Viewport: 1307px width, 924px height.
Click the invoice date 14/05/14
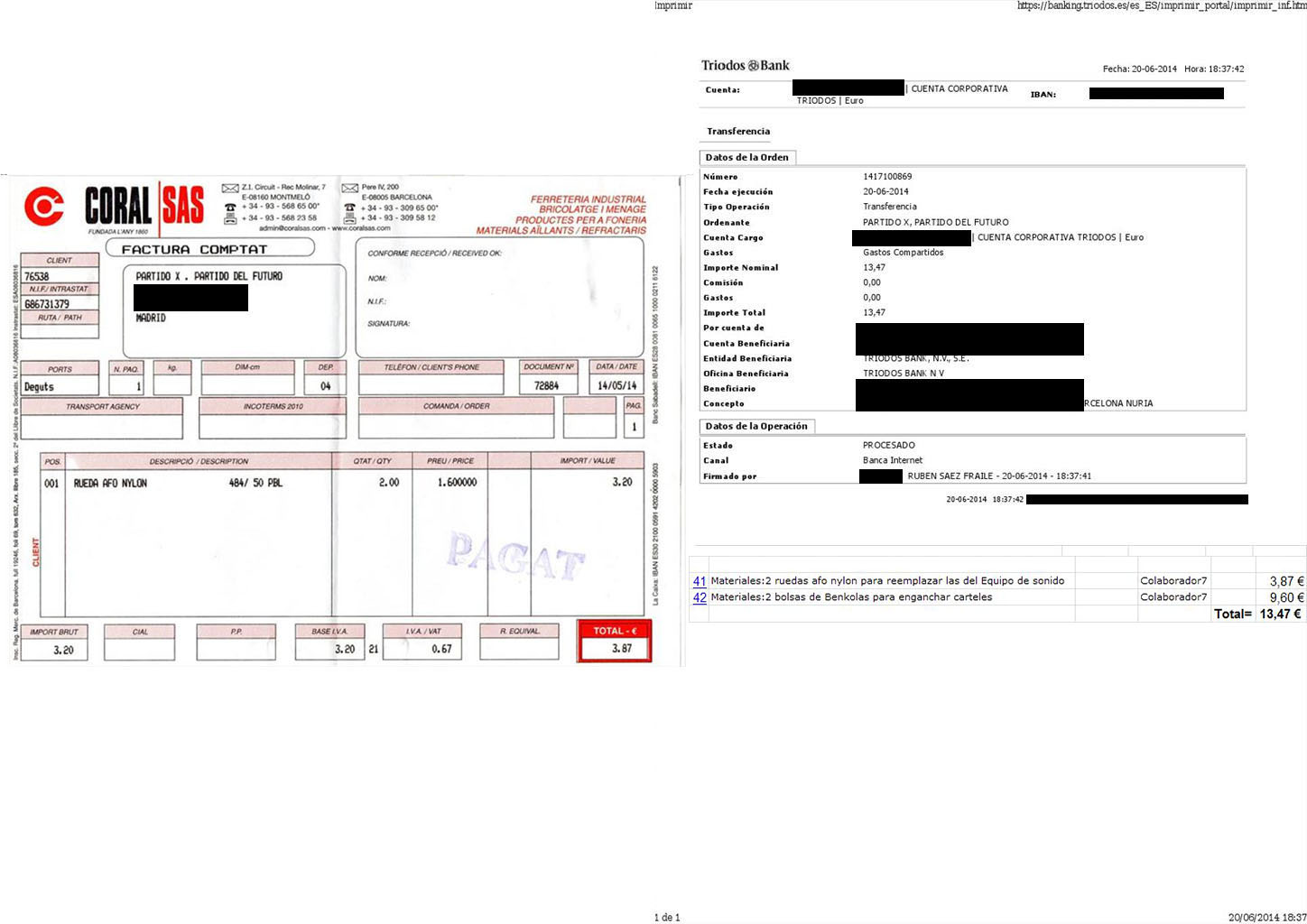[617, 385]
